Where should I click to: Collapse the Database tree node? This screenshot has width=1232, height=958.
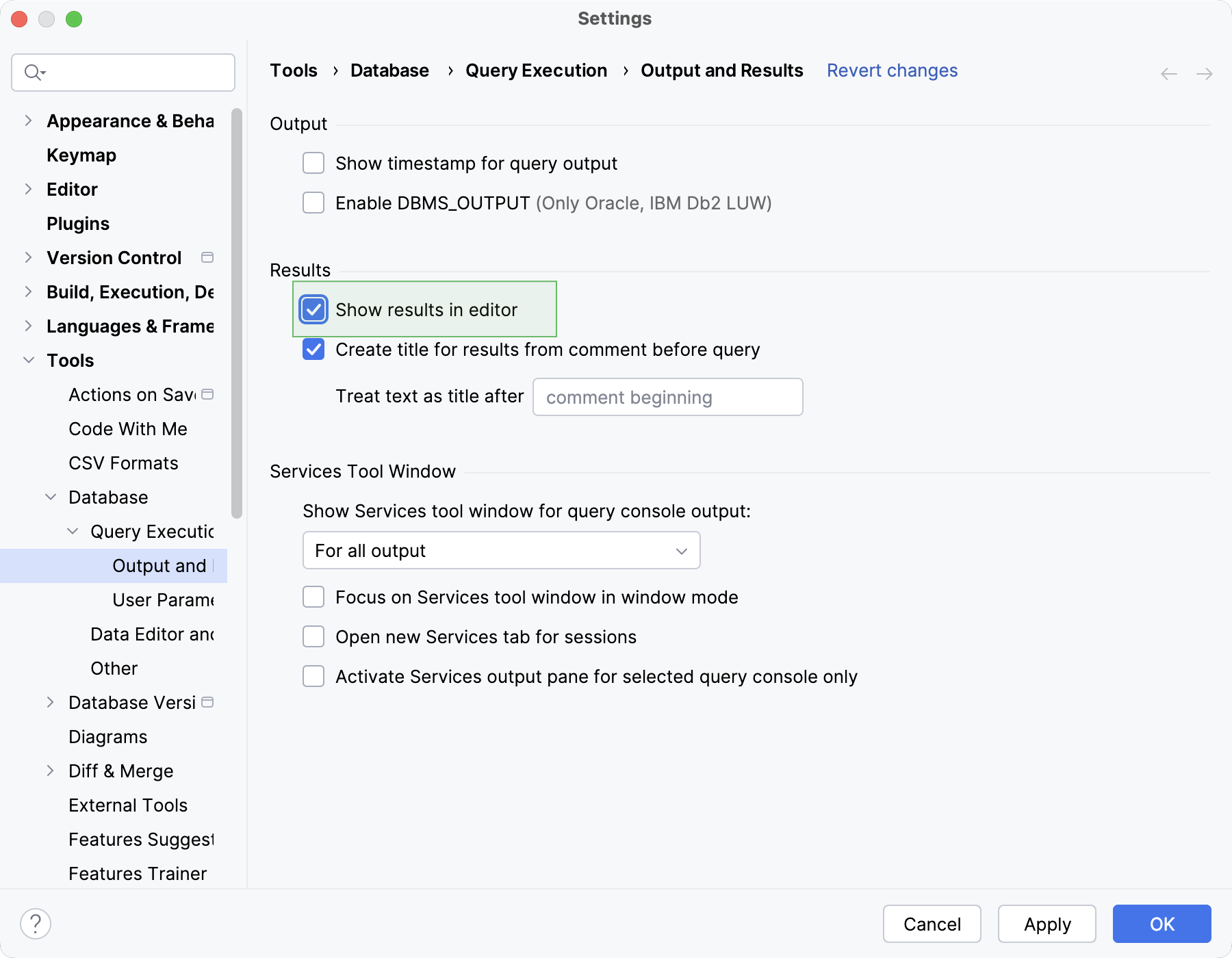51,497
